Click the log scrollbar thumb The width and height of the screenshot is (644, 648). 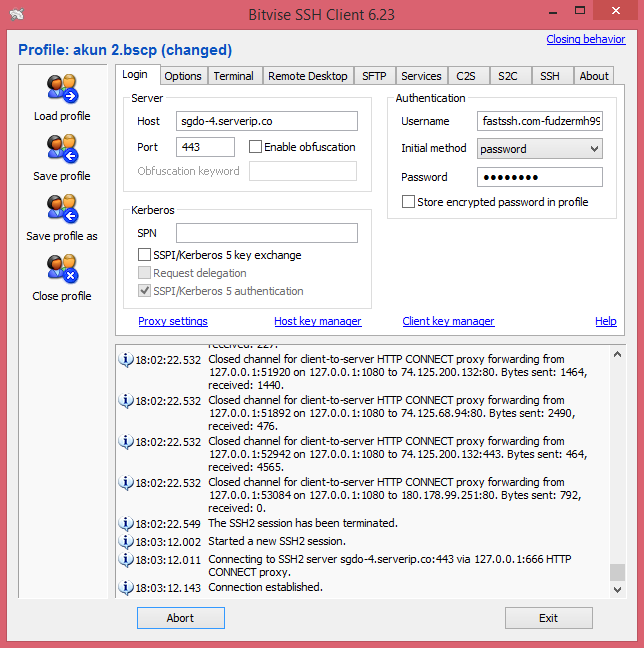tap(618, 572)
